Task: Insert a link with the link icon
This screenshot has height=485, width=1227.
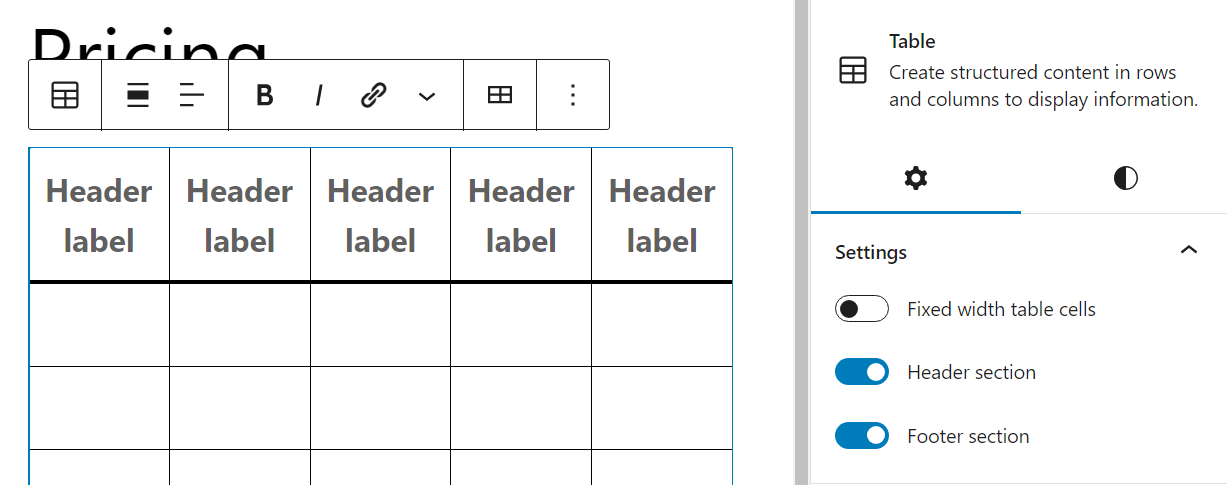Action: (x=373, y=95)
